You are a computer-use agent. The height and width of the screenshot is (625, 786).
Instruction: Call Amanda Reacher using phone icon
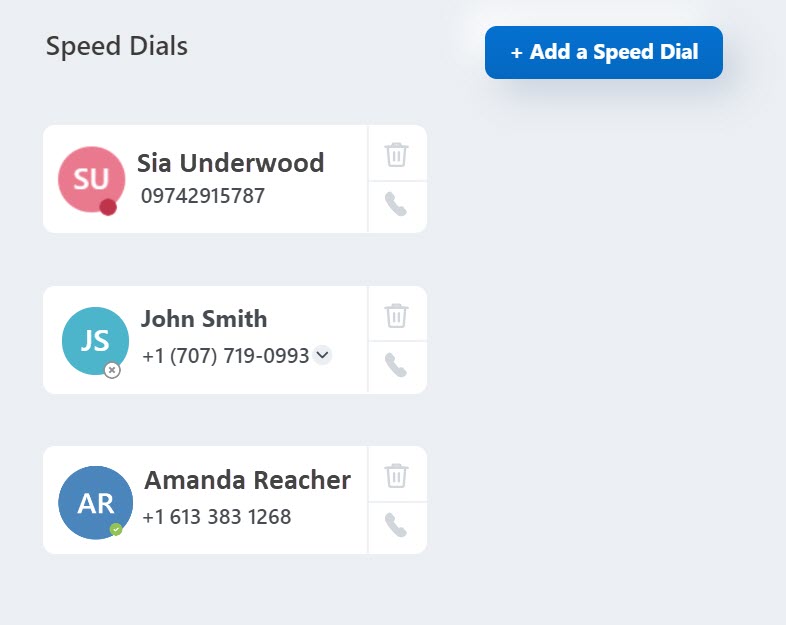coord(397,526)
